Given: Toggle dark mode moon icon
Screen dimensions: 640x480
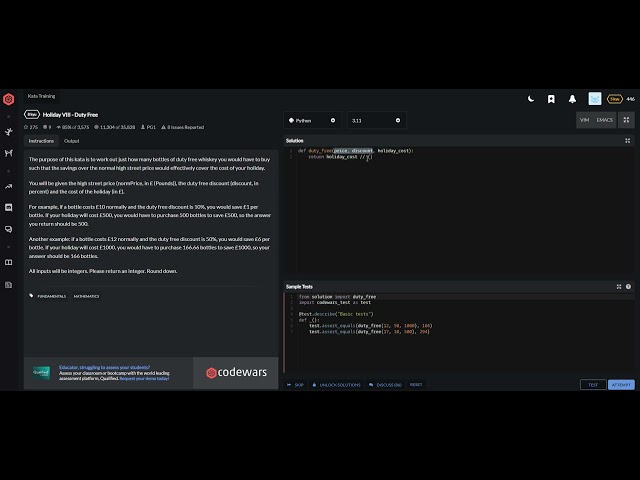Looking at the screenshot, I should pos(531,99).
